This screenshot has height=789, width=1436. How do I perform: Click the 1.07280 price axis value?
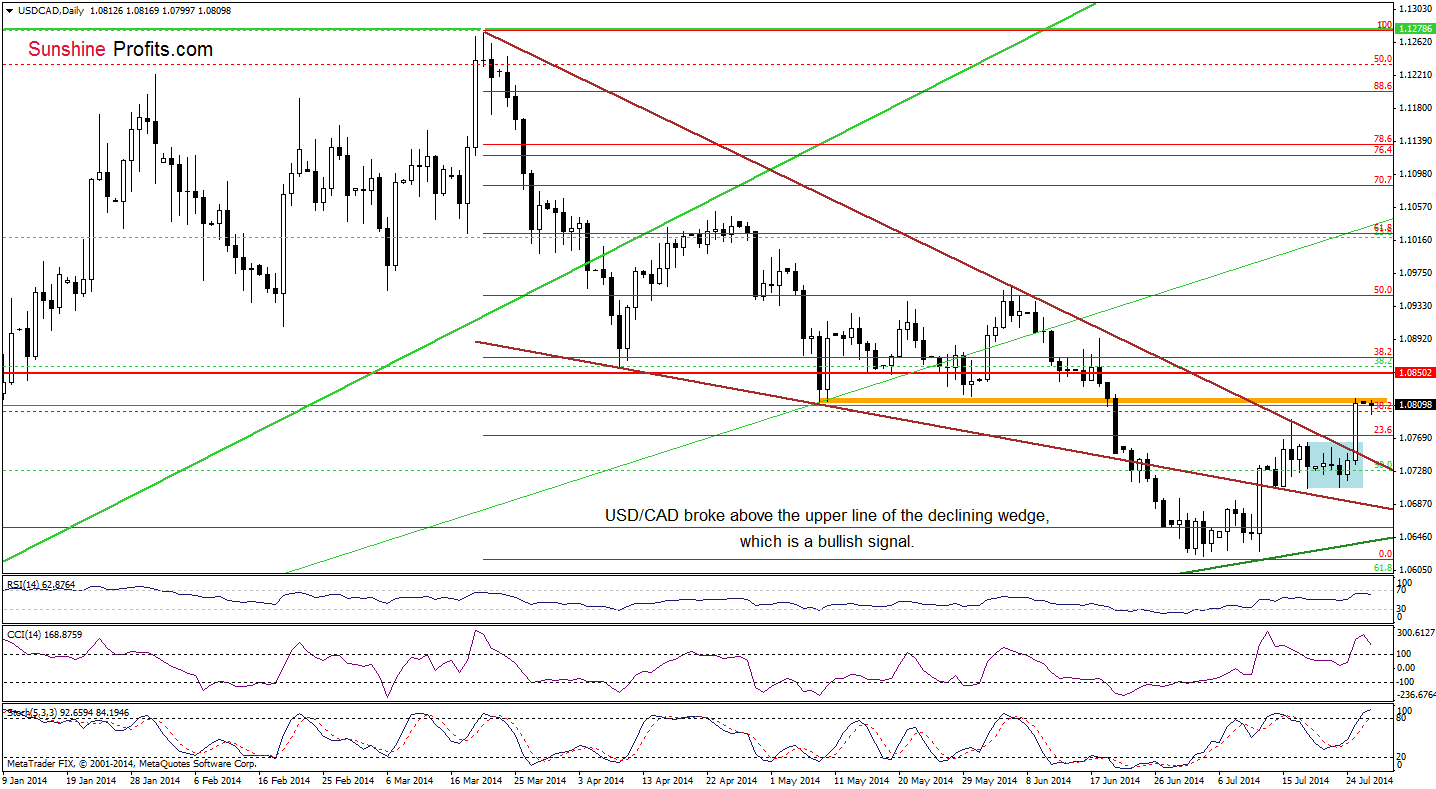(1416, 471)
